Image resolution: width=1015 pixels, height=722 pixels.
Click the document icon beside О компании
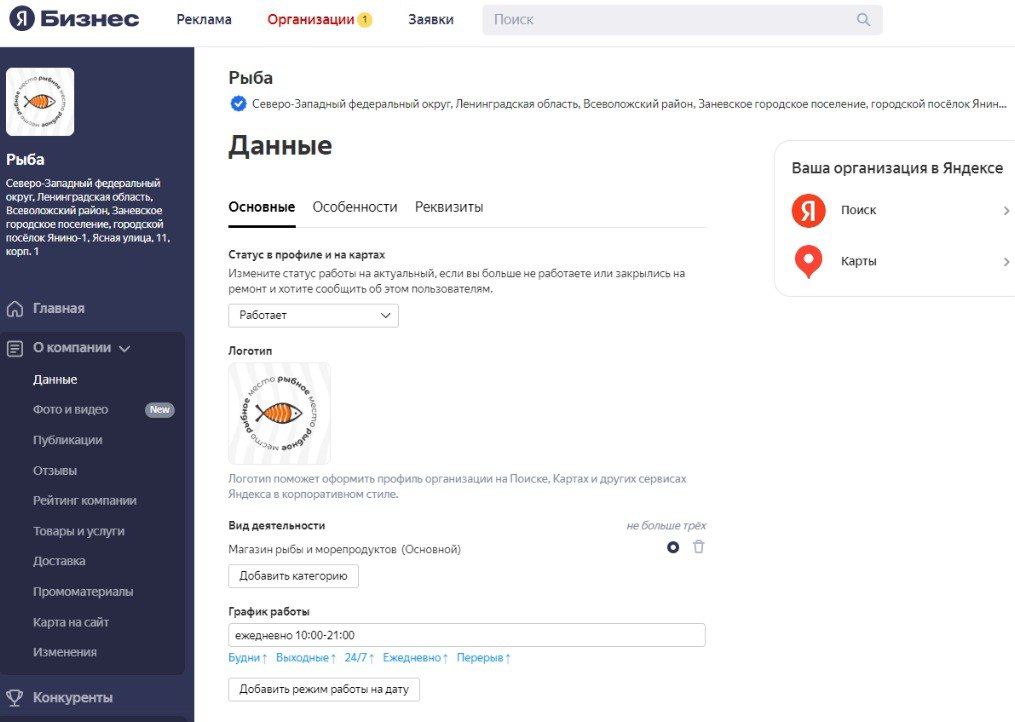(15, 348)
